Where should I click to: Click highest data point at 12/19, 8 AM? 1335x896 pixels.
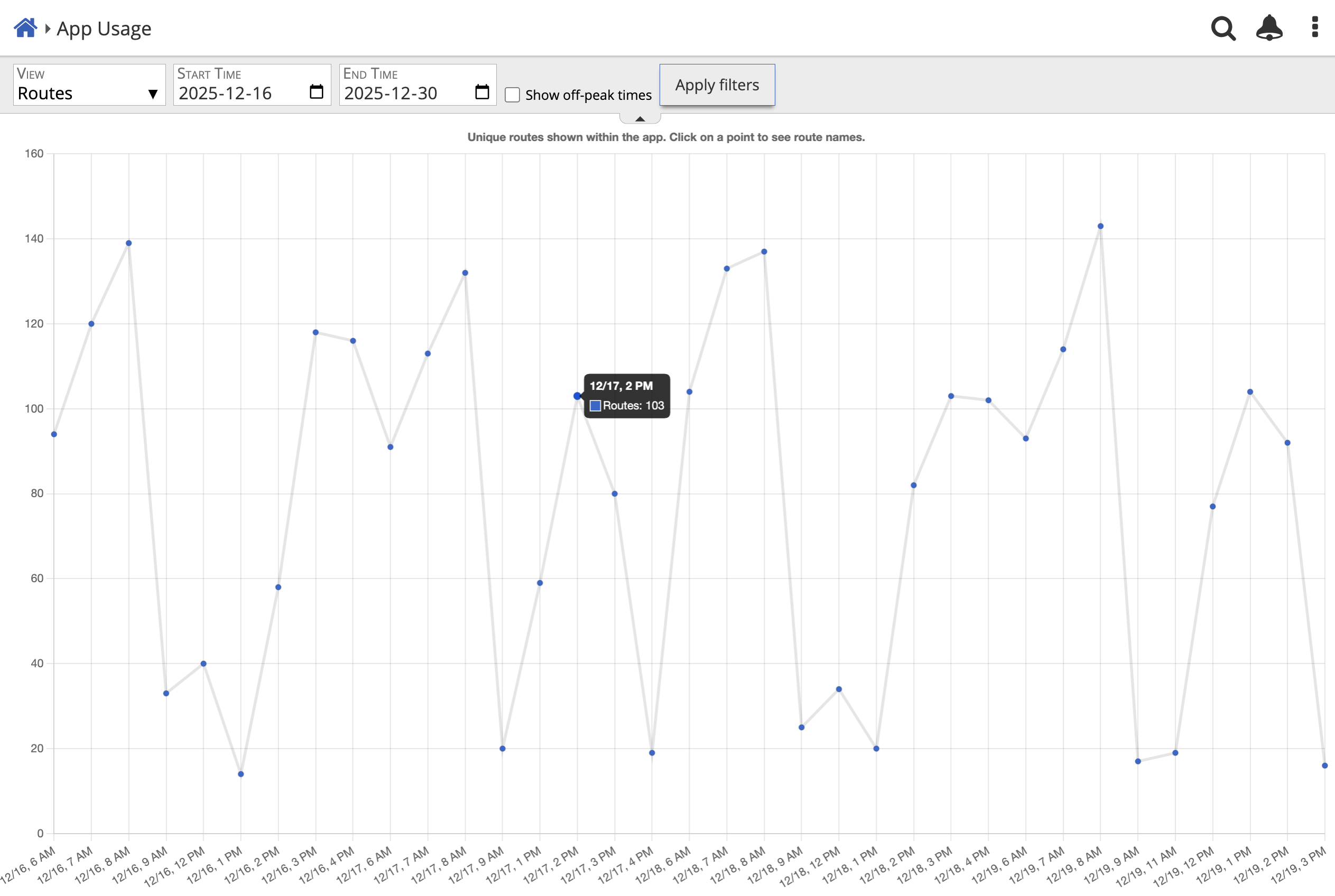(x=1101, y=226)
